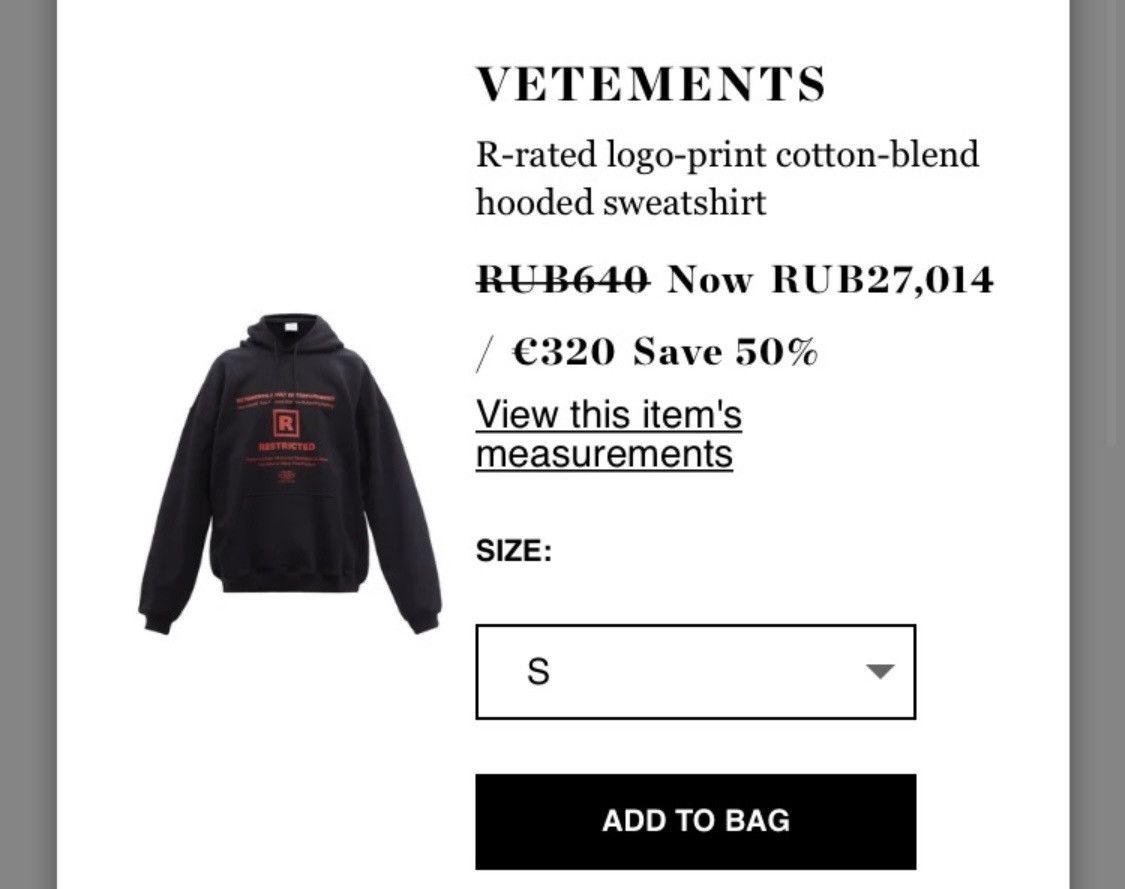Select the size S combo box

[x=695, y=672]
